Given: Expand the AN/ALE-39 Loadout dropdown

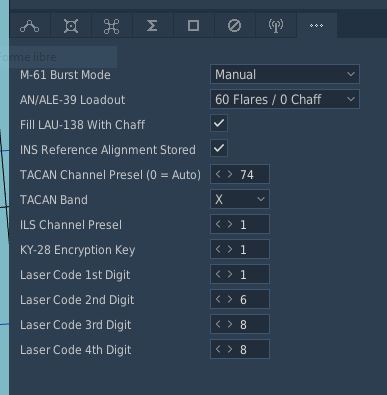Looking at the screenshot, I should click(285, 99).
